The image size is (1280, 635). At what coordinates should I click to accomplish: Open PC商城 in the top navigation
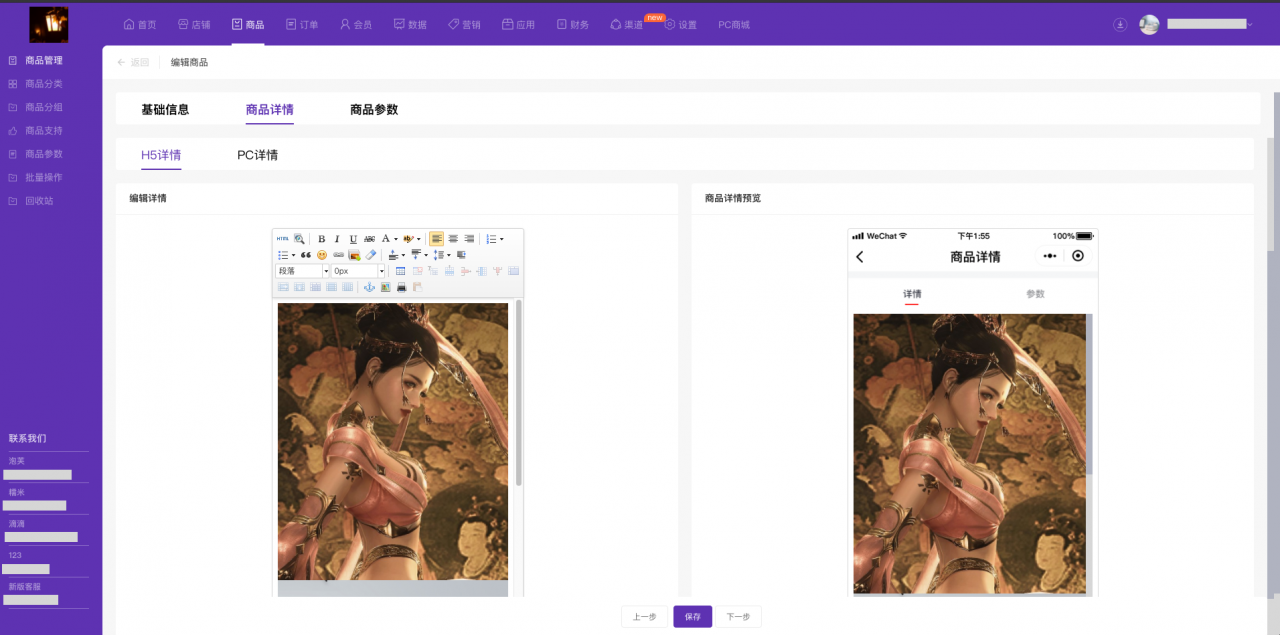tap(734, 24)
